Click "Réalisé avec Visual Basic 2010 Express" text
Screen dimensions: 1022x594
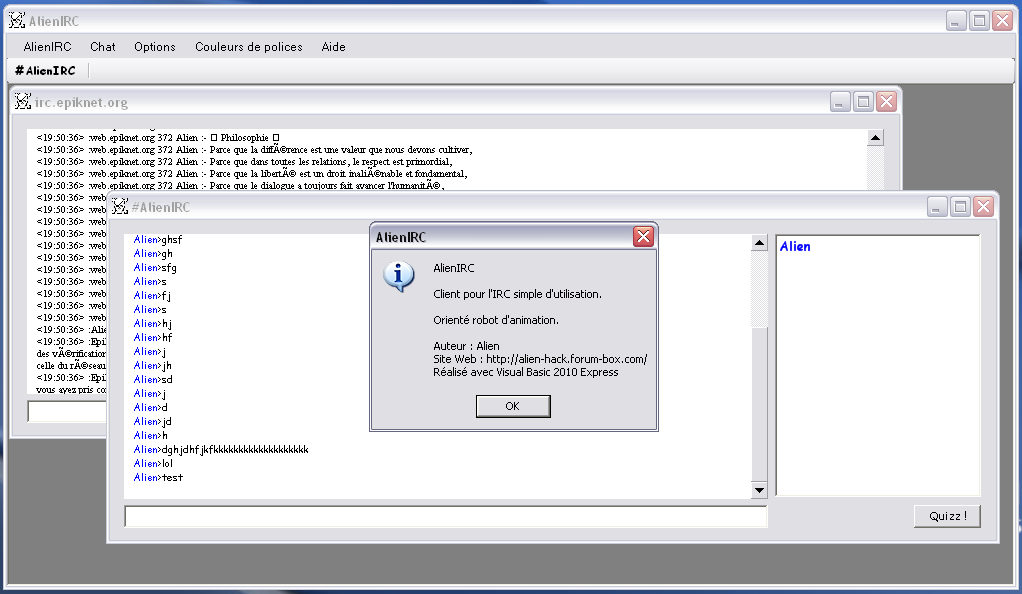point(526,372)
